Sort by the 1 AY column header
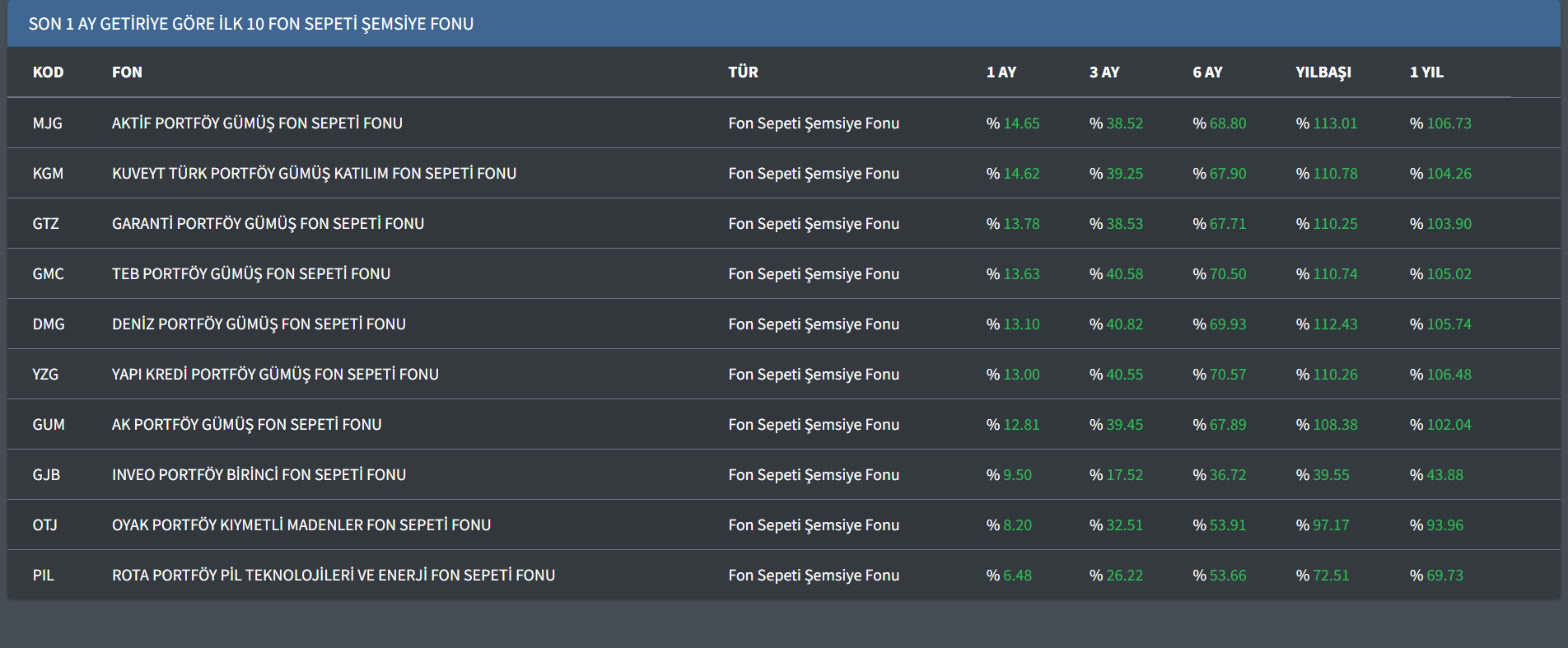This screenshot has width=1568, height=648. tap(1001, 72)
